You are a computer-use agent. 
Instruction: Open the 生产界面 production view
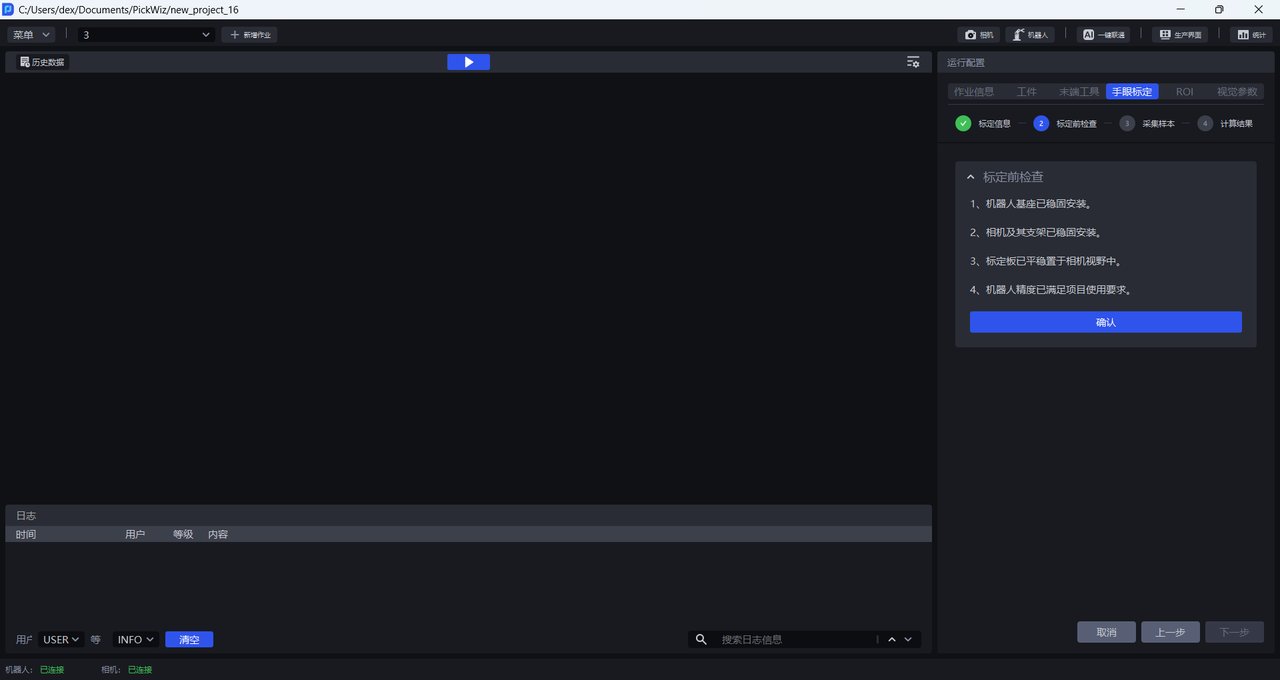point(1179,35)
